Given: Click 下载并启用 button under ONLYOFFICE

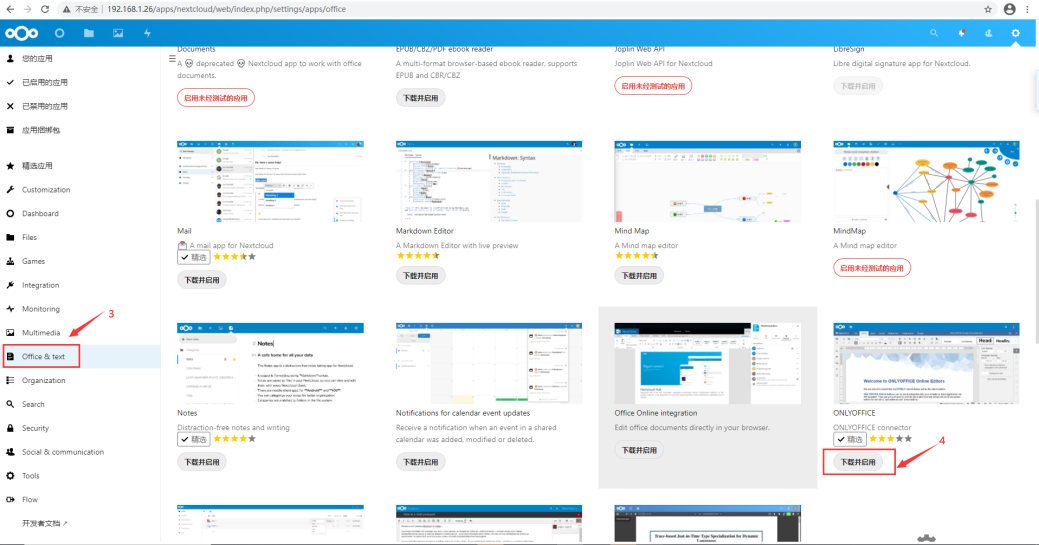Looking at the screenshot, I should point(857,462).
